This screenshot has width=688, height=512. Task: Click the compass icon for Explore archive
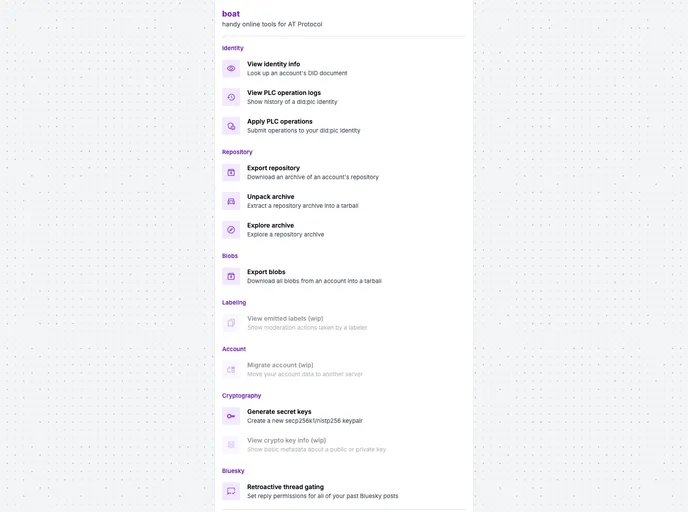231,230
